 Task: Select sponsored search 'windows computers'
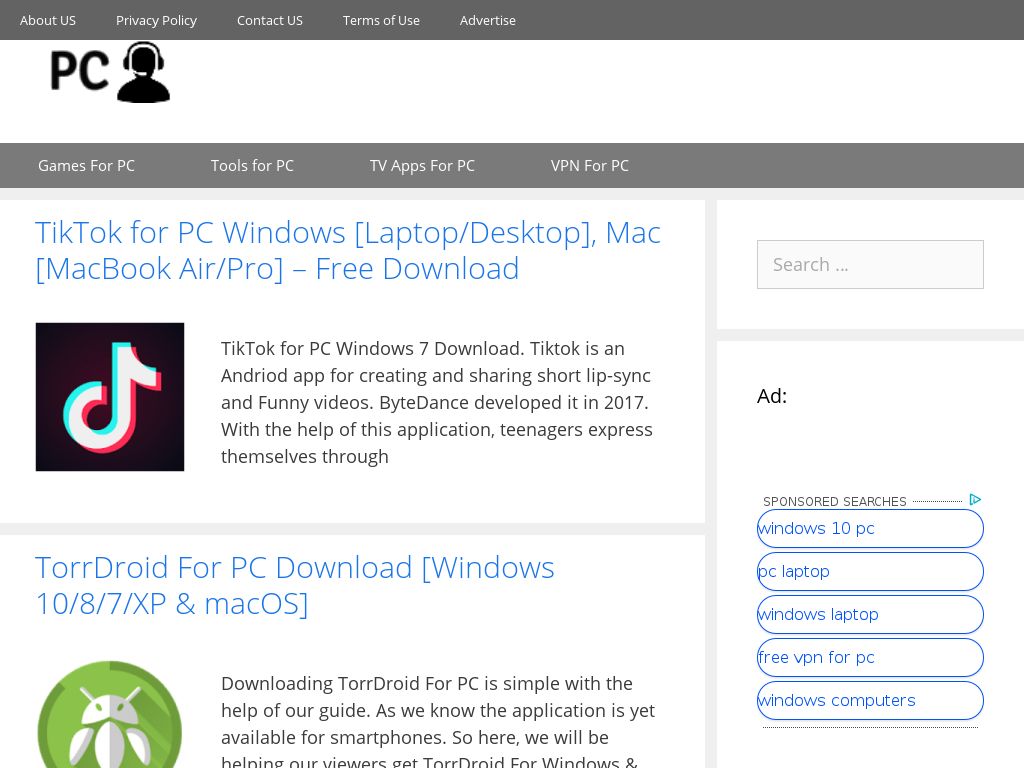pyautogui.click(x=870, y=701)
